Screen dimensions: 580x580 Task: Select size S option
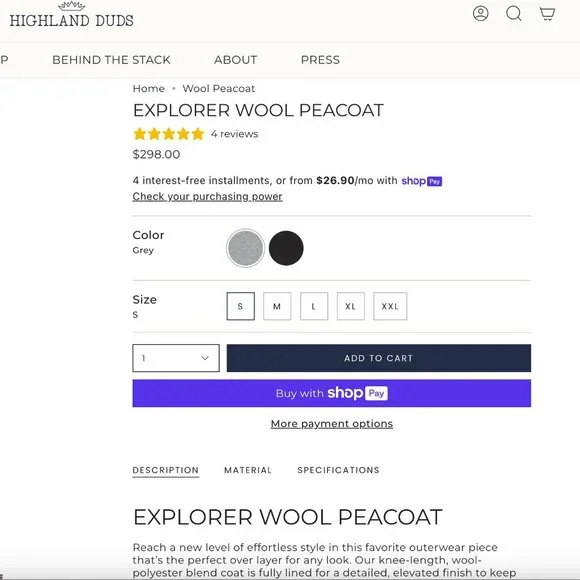pyautogui.click(x=240, y=306)
